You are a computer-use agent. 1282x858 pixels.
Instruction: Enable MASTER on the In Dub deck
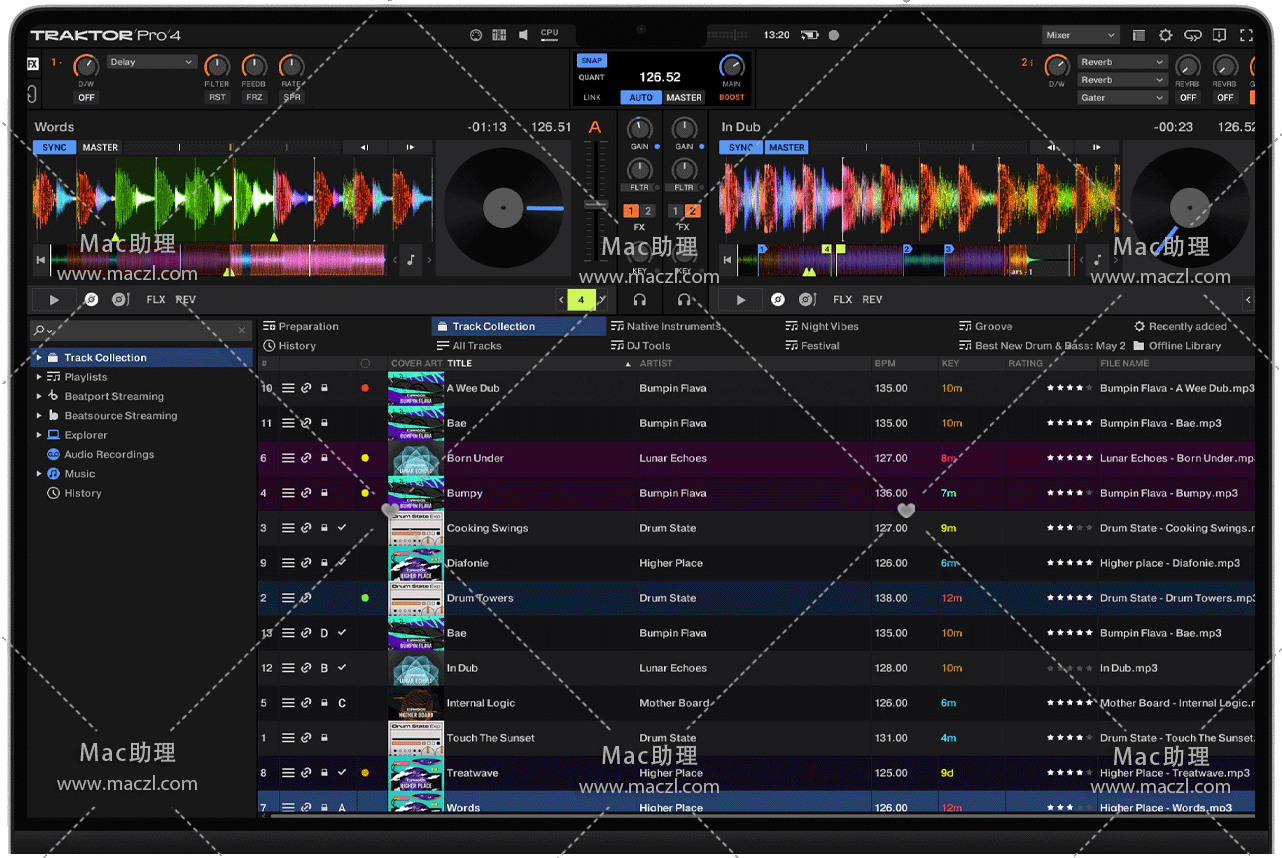786,147
